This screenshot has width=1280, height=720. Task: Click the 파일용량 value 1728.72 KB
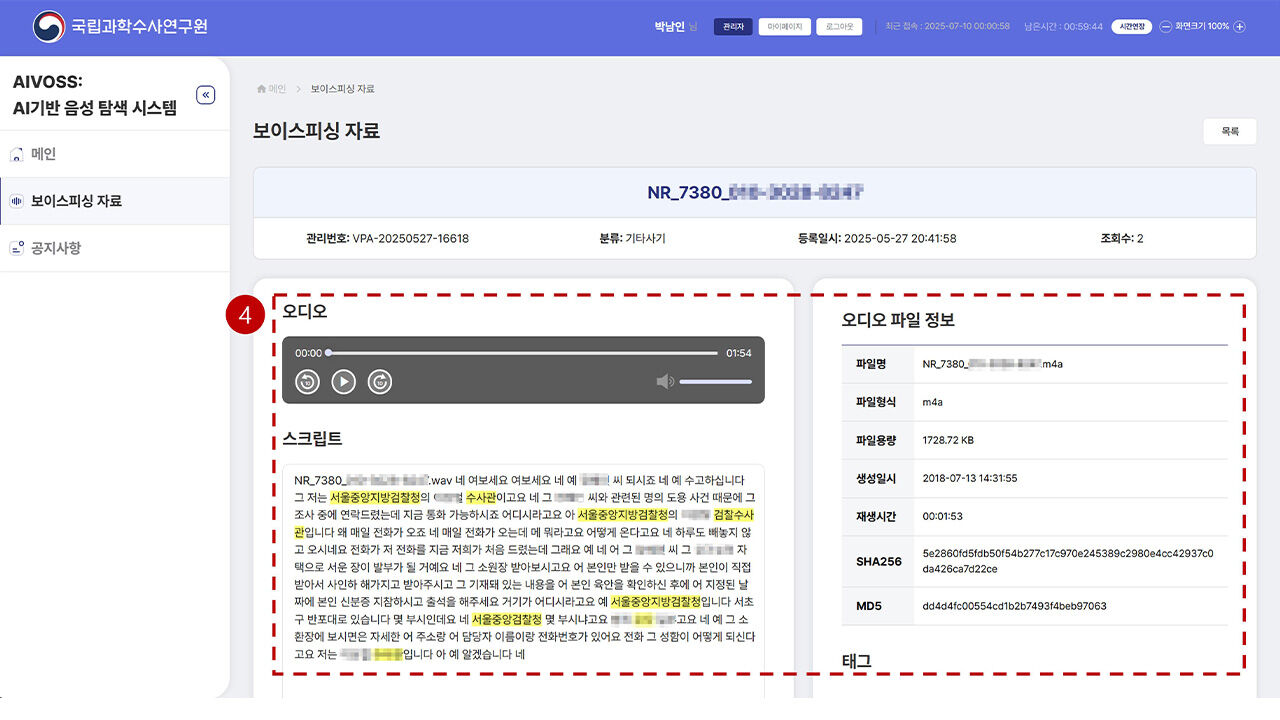(x=948, y=440)
